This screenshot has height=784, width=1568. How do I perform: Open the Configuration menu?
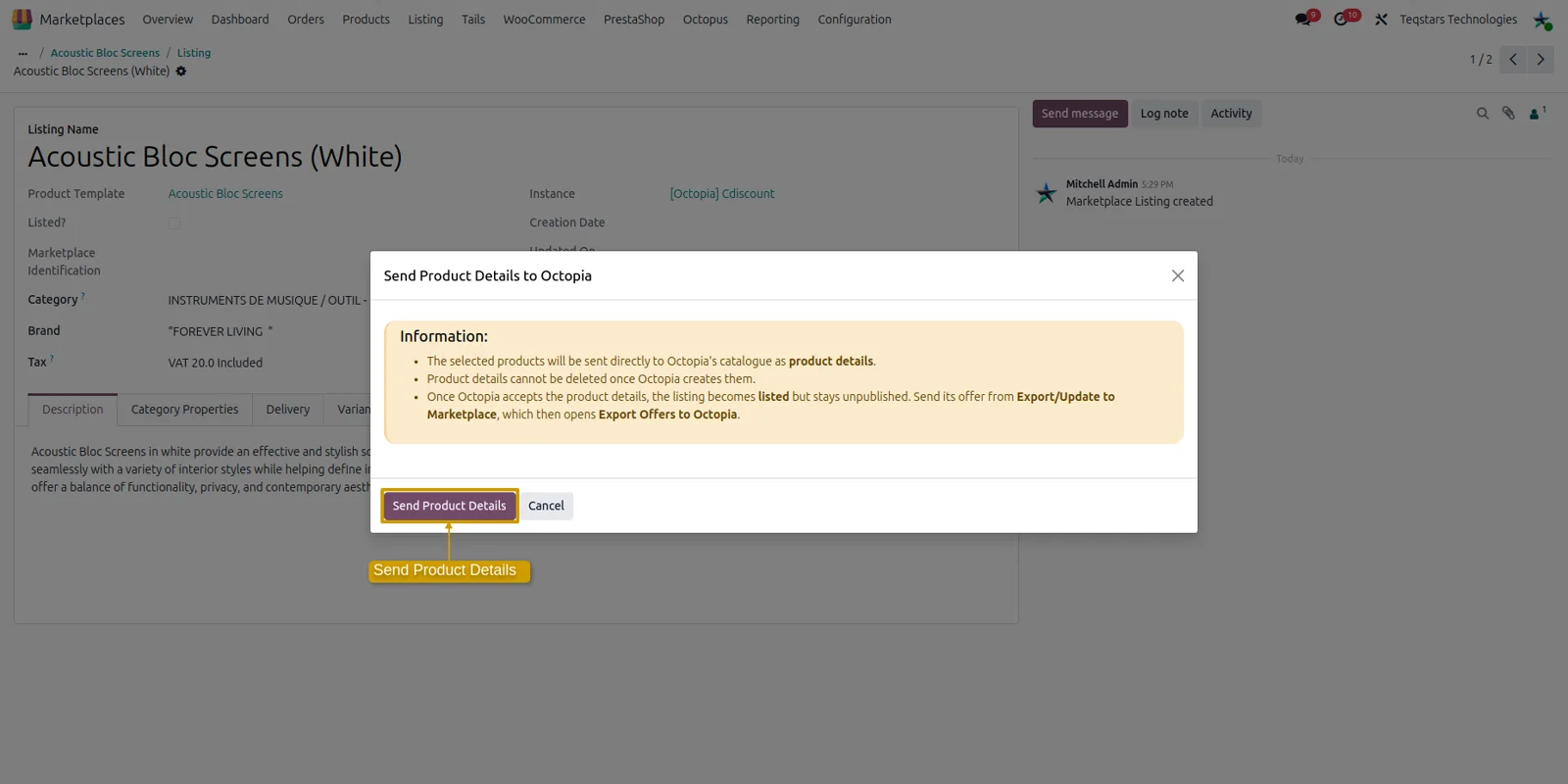[x=855, y=20]
